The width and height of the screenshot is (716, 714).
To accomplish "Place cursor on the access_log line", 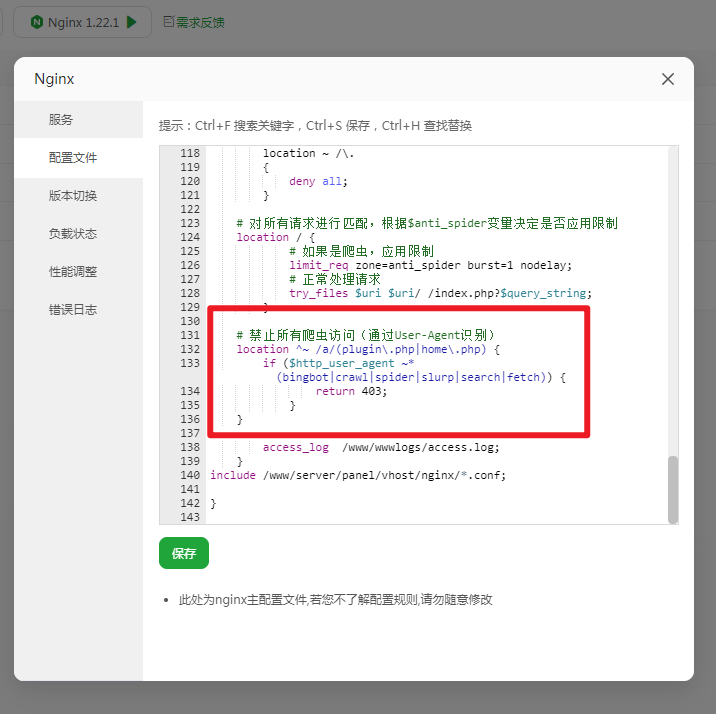I will [x=380, y=447].
